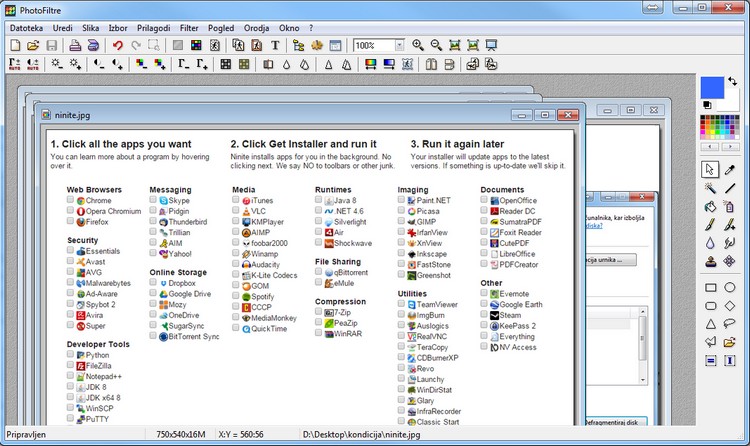This screenshot has width=750, height=446.
Task: Select the paint bucket fill tool
Action: [710, 207]
